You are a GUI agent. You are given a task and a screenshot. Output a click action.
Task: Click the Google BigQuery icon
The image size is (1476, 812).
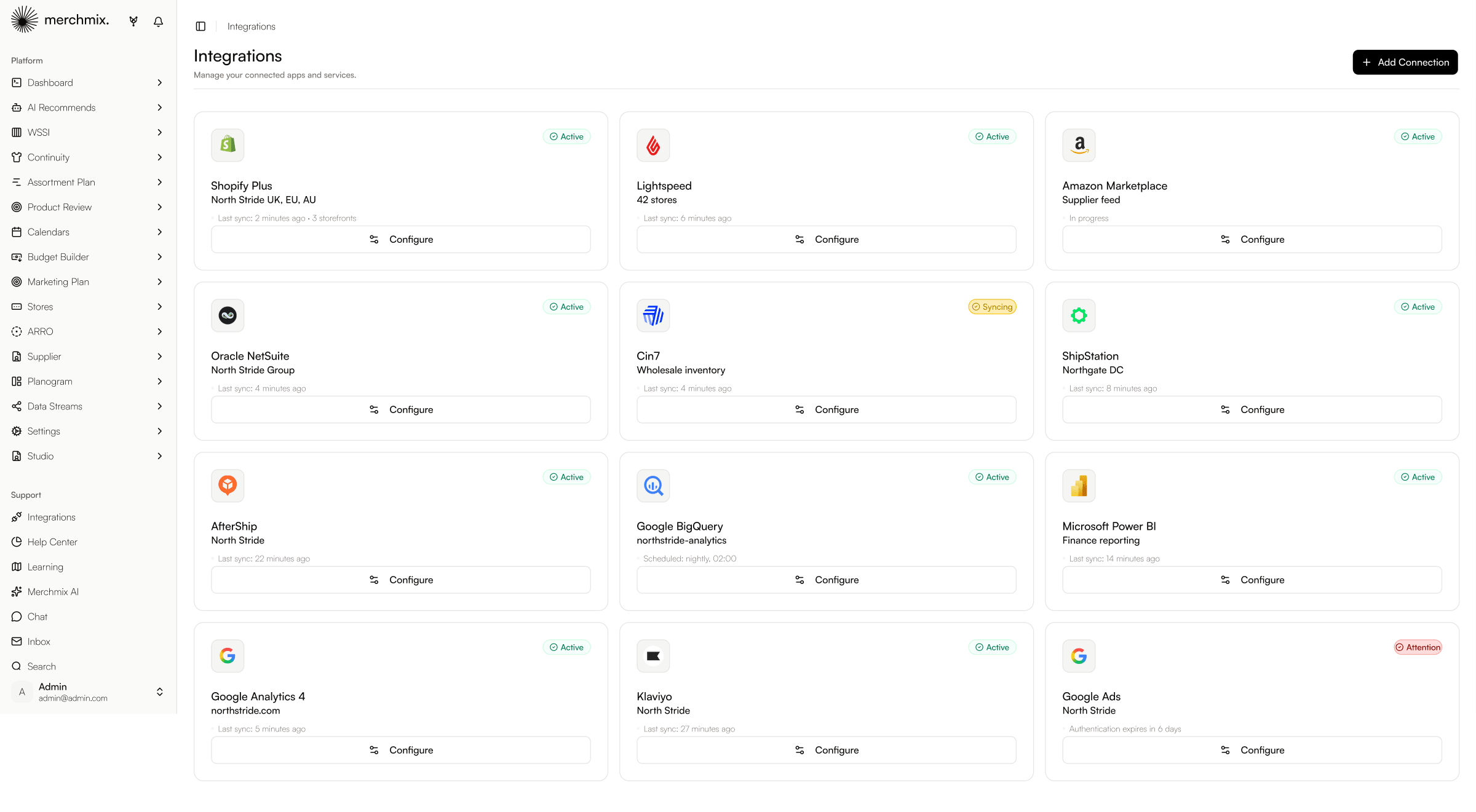coord(653,486)
